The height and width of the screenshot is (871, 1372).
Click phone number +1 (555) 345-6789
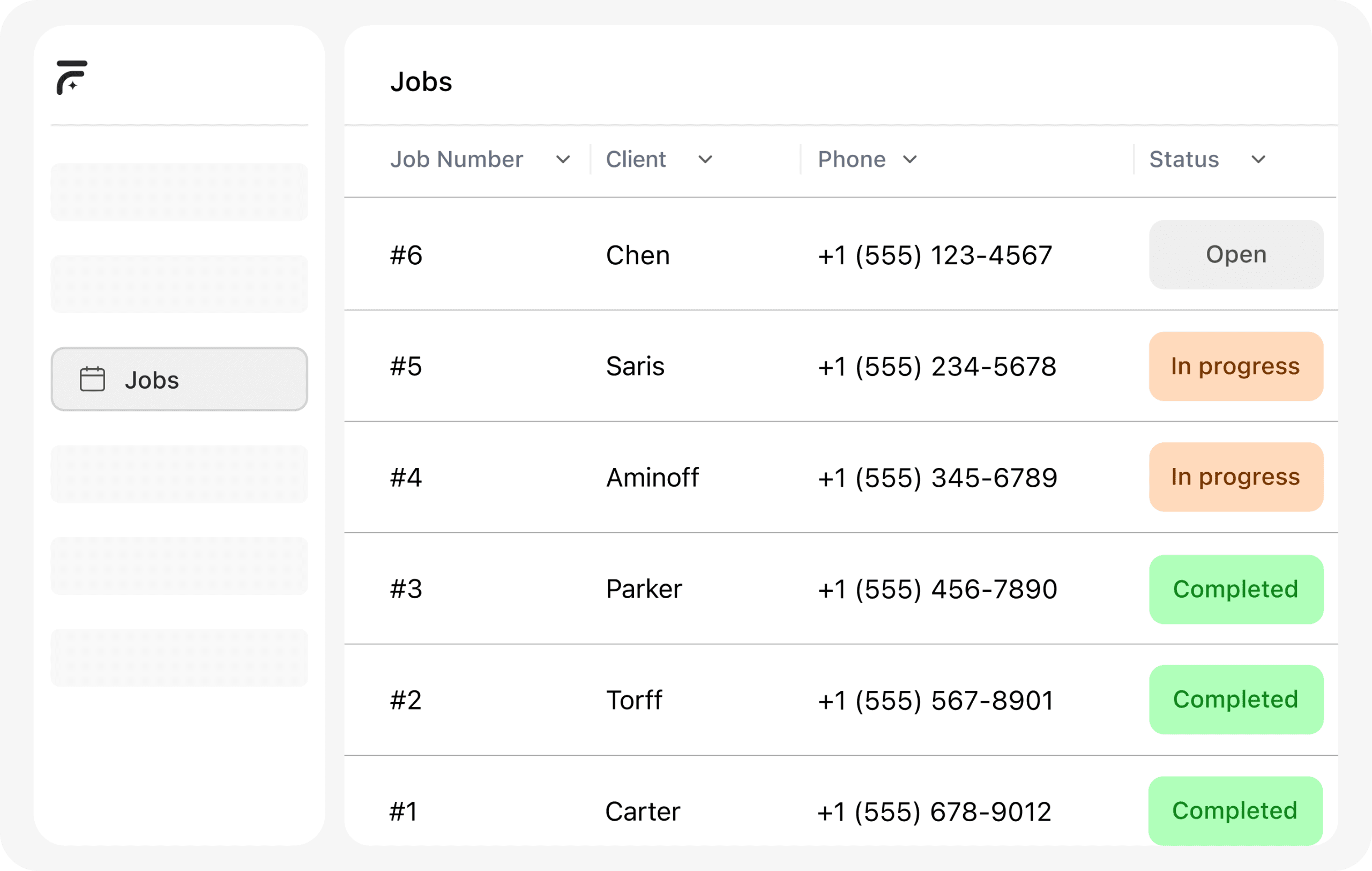(937, 478)
